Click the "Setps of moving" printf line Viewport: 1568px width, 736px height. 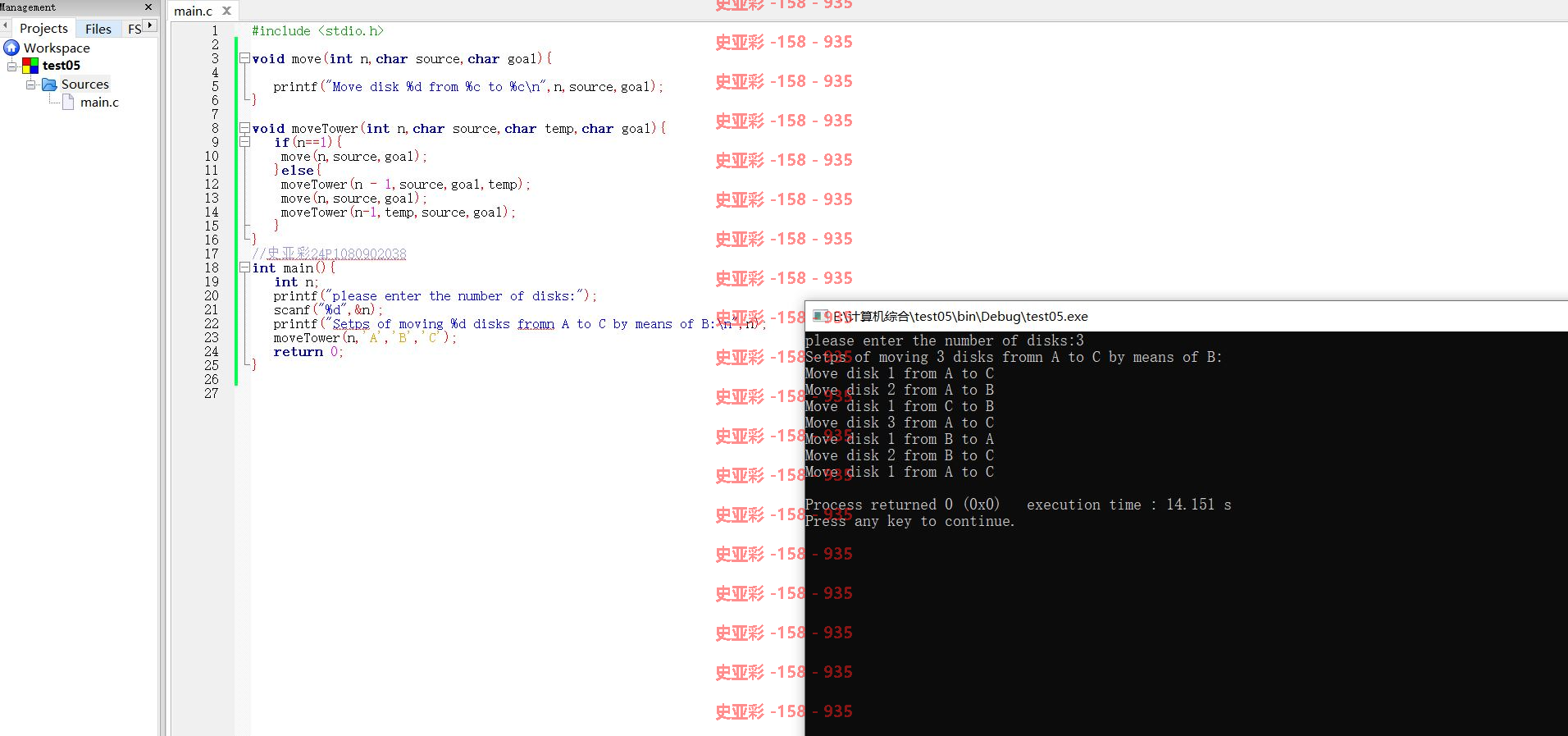tap(519, 324)
